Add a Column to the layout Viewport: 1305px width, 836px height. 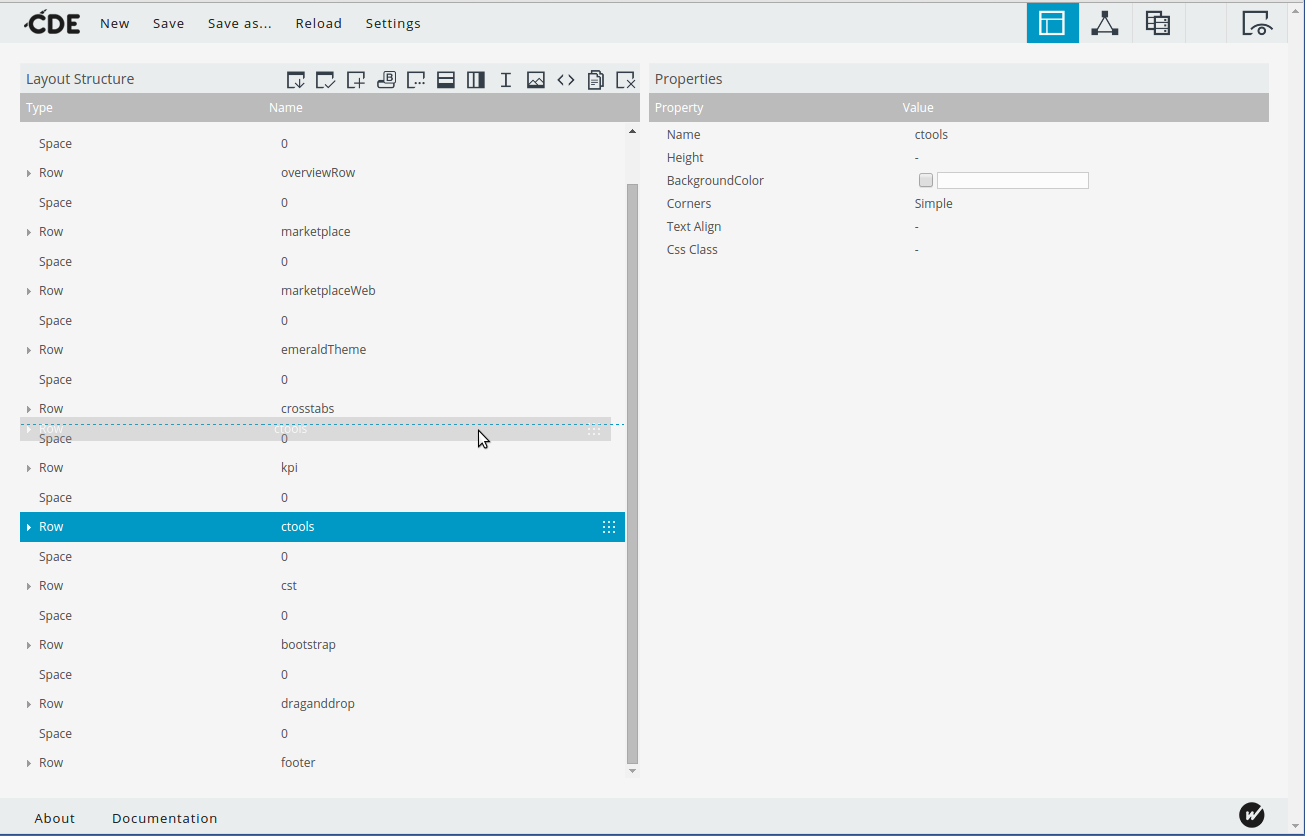[x=475, y=79]
